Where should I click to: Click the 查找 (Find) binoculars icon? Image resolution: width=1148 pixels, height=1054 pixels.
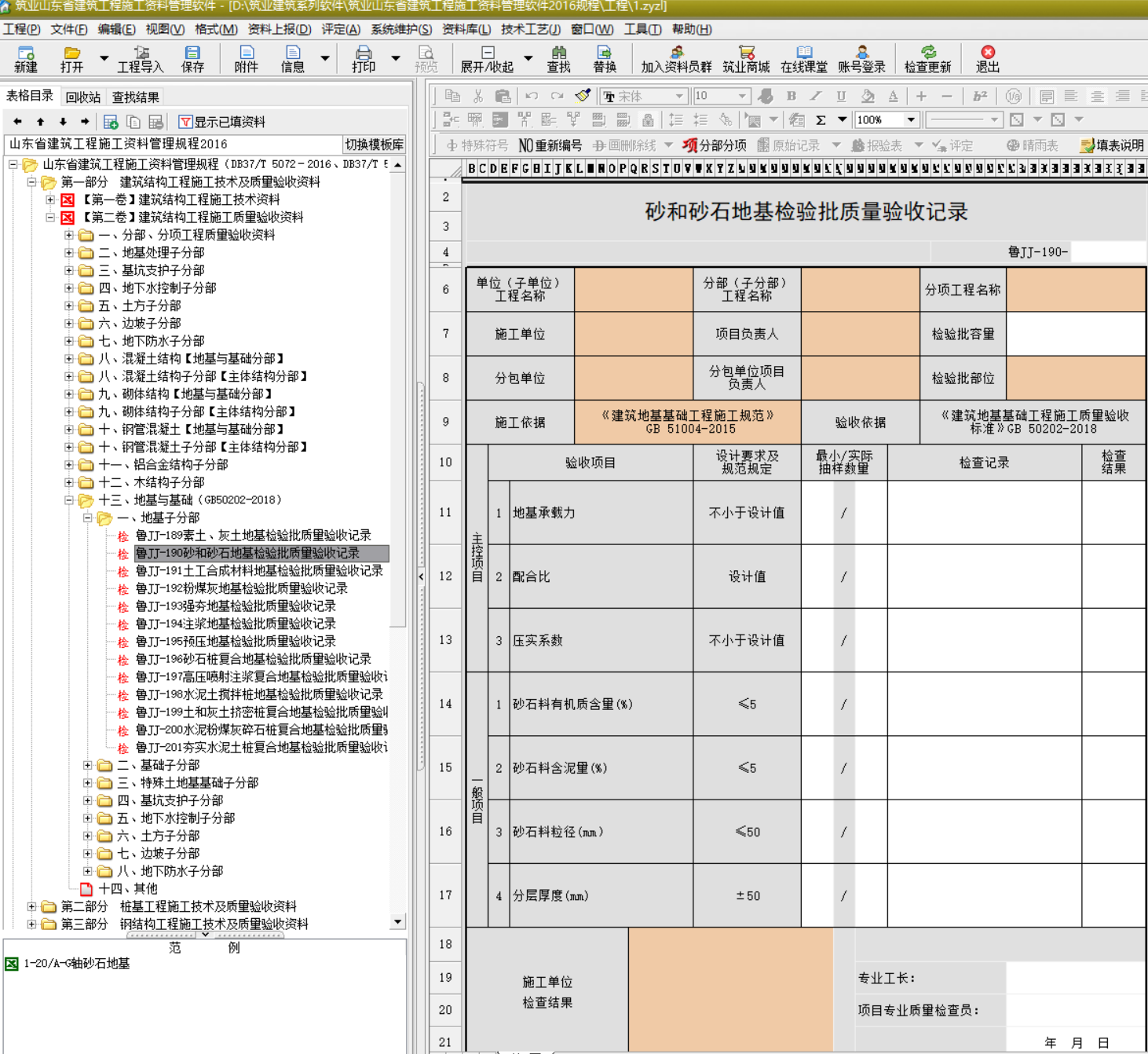pyautogui.click(x=558, y=59)
